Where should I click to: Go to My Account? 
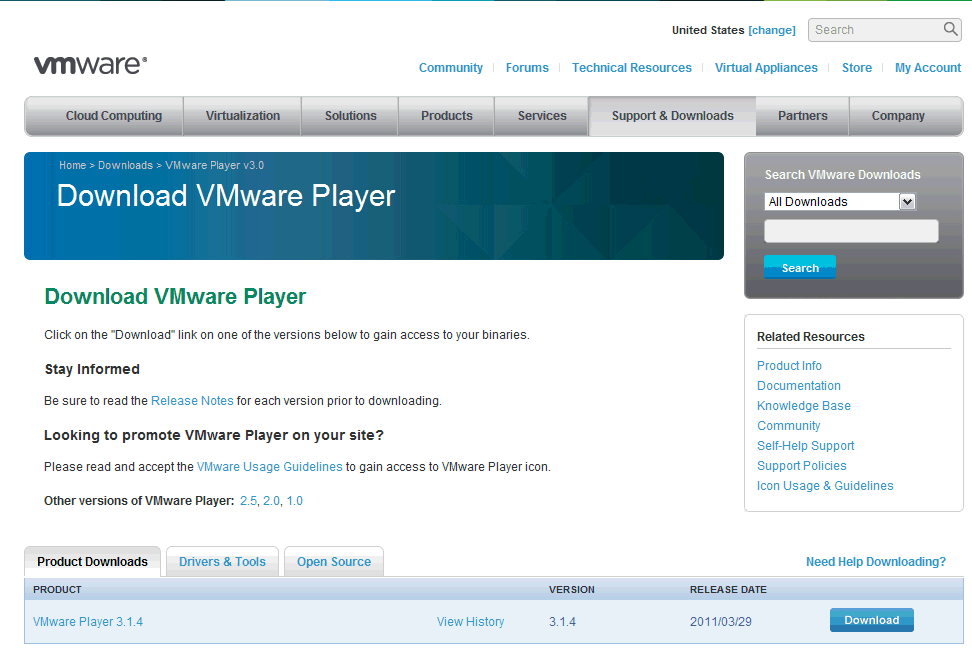[x=927, y=68]
